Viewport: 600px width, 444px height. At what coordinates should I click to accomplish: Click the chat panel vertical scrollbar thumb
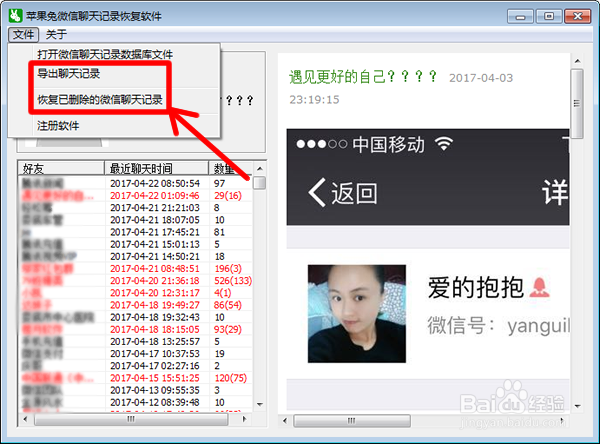point(577,103)
